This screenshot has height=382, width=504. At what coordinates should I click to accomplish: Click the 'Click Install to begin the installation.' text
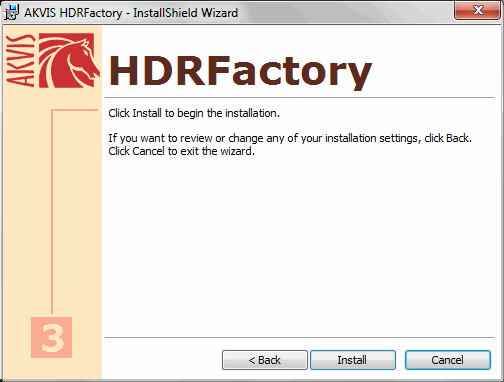click(x=194, y=113)
